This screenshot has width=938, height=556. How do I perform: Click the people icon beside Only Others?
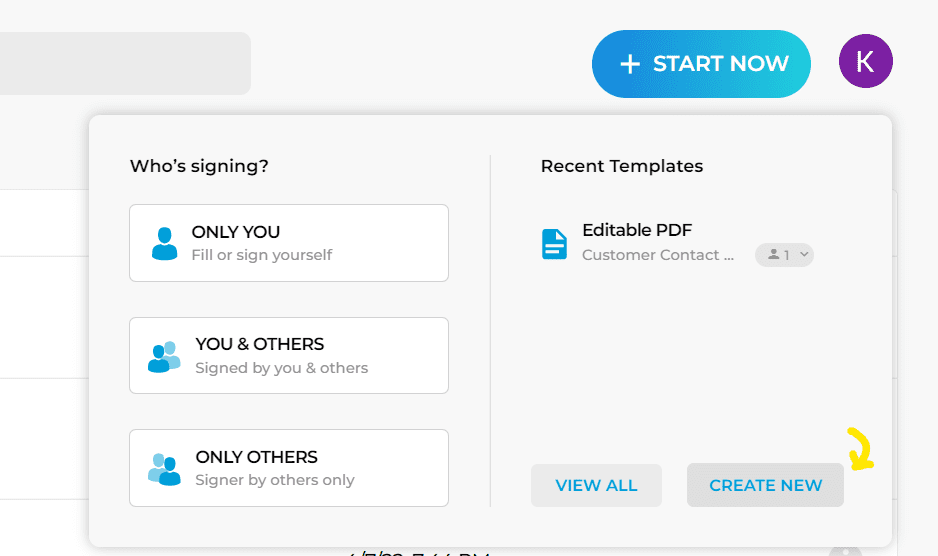(164, 469)
